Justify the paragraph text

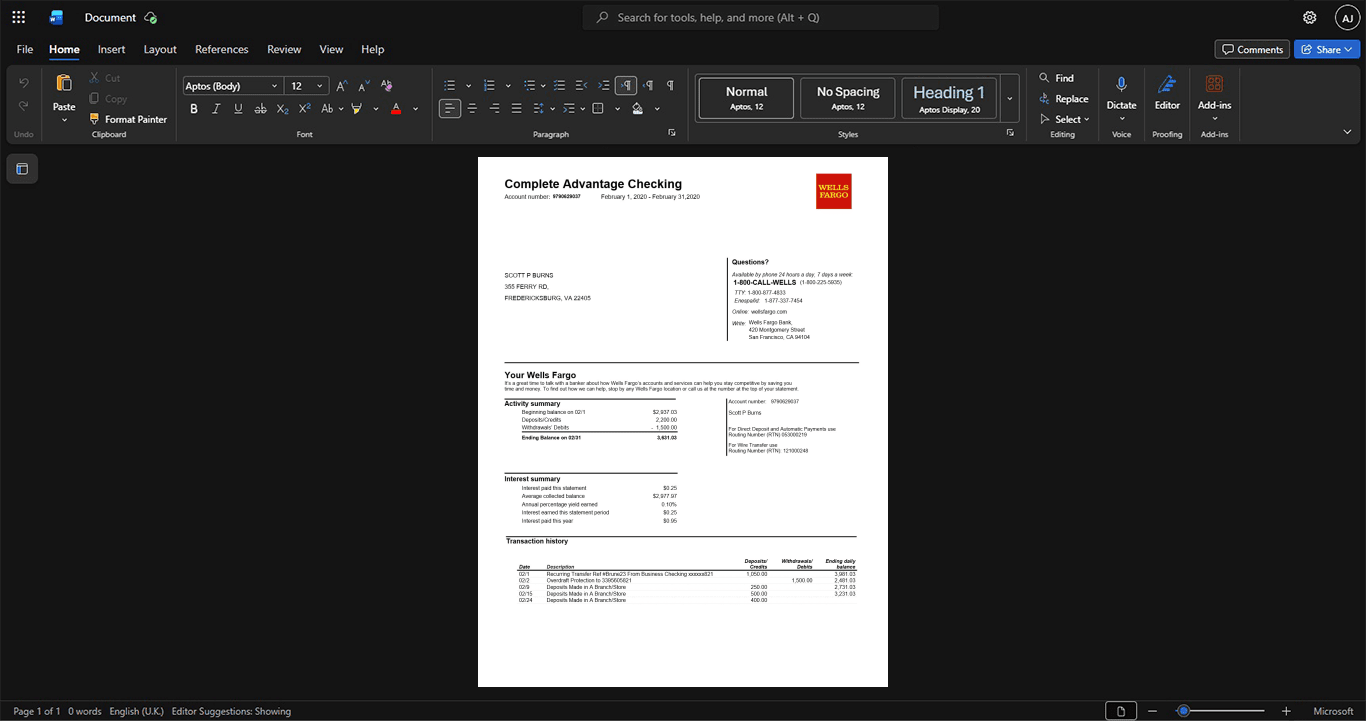(x=516, y=108)
